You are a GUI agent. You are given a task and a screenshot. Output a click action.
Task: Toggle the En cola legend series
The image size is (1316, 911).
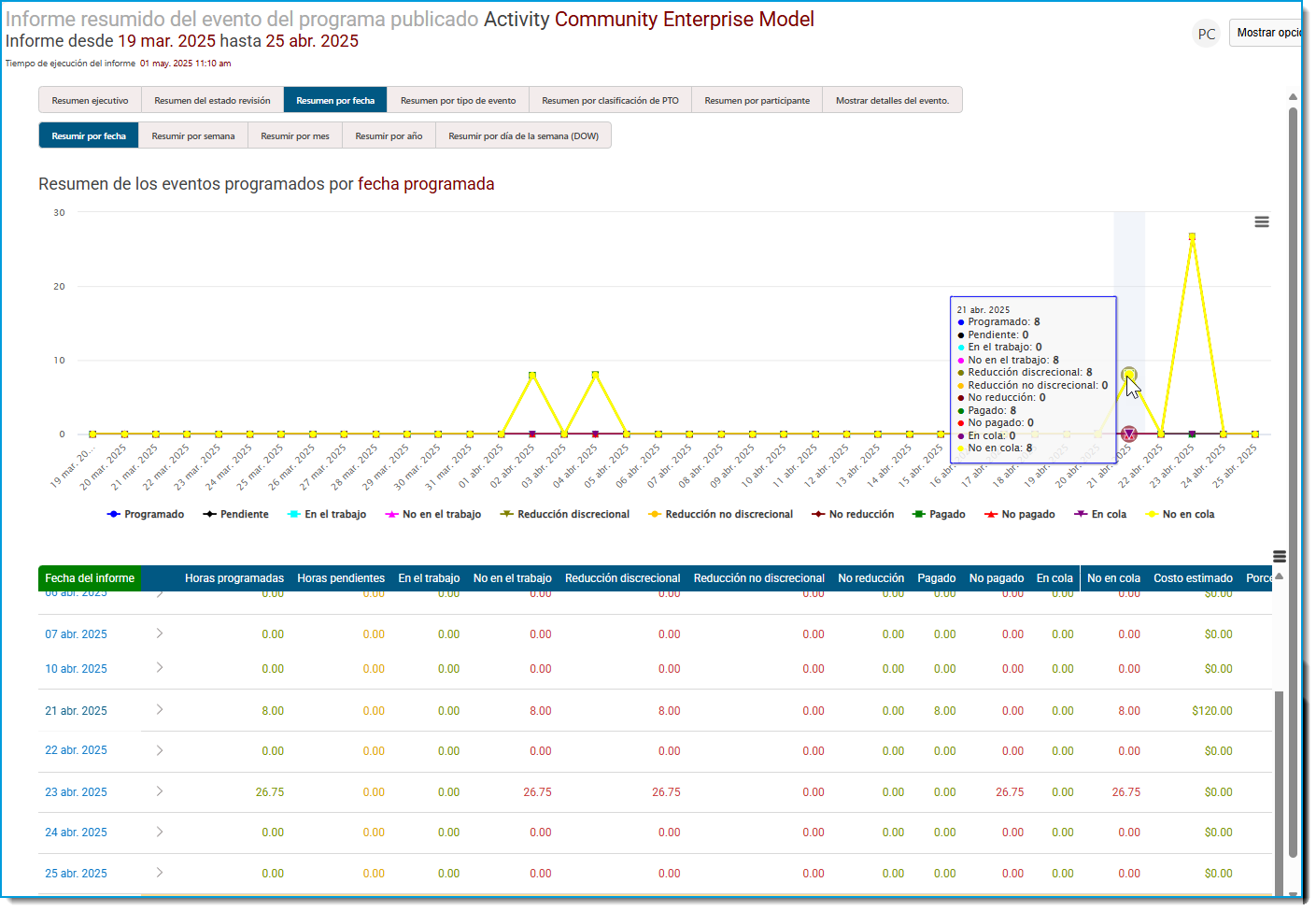click(x=1100, y=515)
